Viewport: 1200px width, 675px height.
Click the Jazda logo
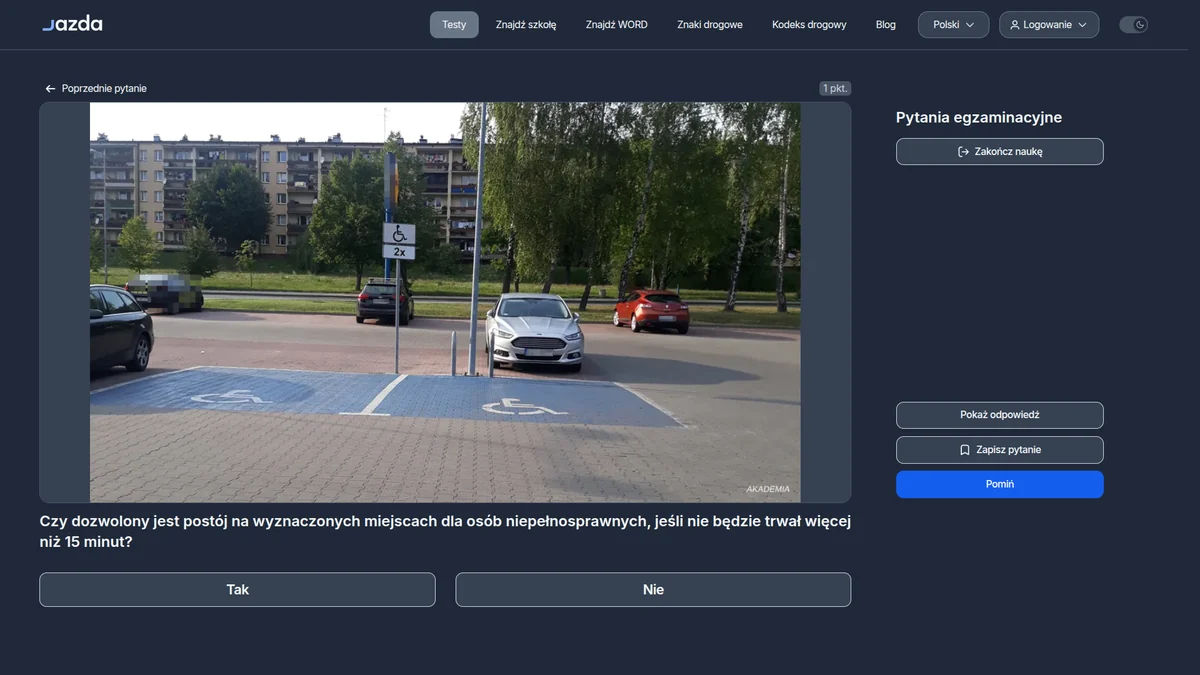[72, 24]
